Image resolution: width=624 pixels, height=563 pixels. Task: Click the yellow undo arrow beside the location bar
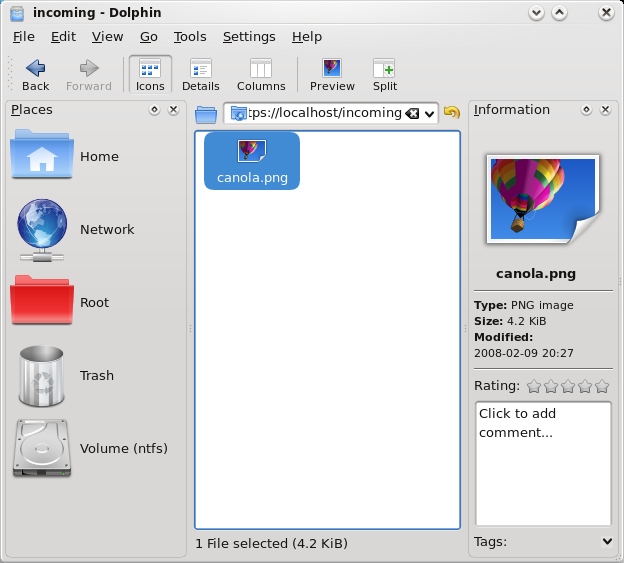452,113
